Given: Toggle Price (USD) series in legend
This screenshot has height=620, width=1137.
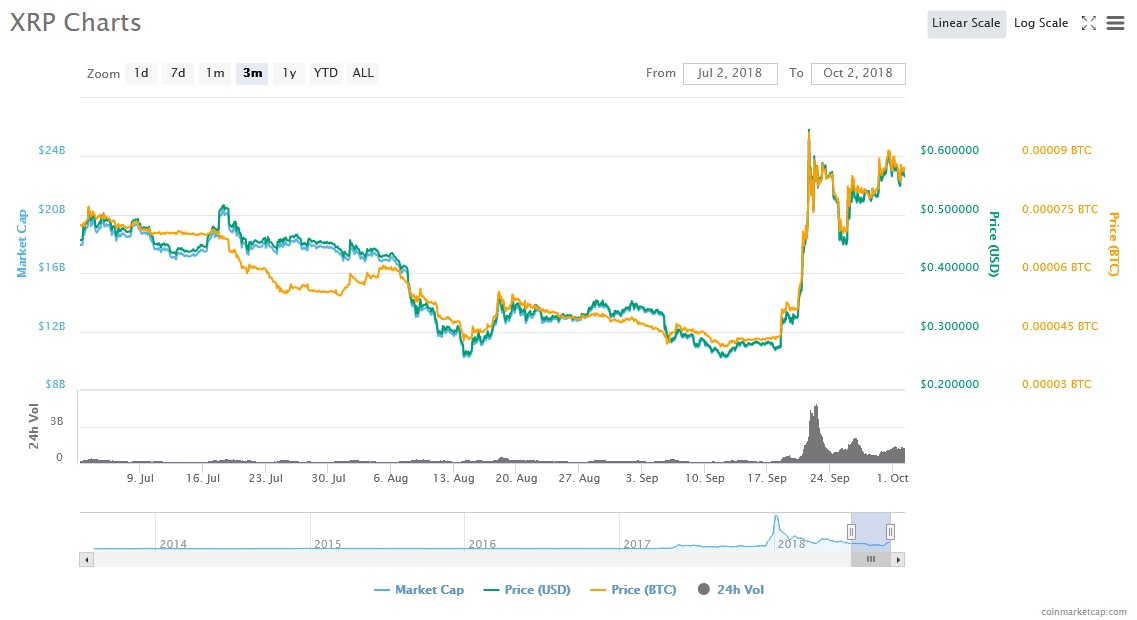Looking at the screenshot, I should point(527,590).
